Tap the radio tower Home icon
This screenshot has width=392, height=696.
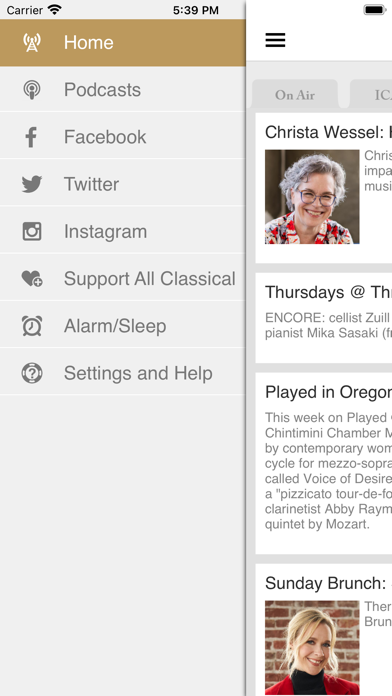pyautogui.click(x=32, y=43)
